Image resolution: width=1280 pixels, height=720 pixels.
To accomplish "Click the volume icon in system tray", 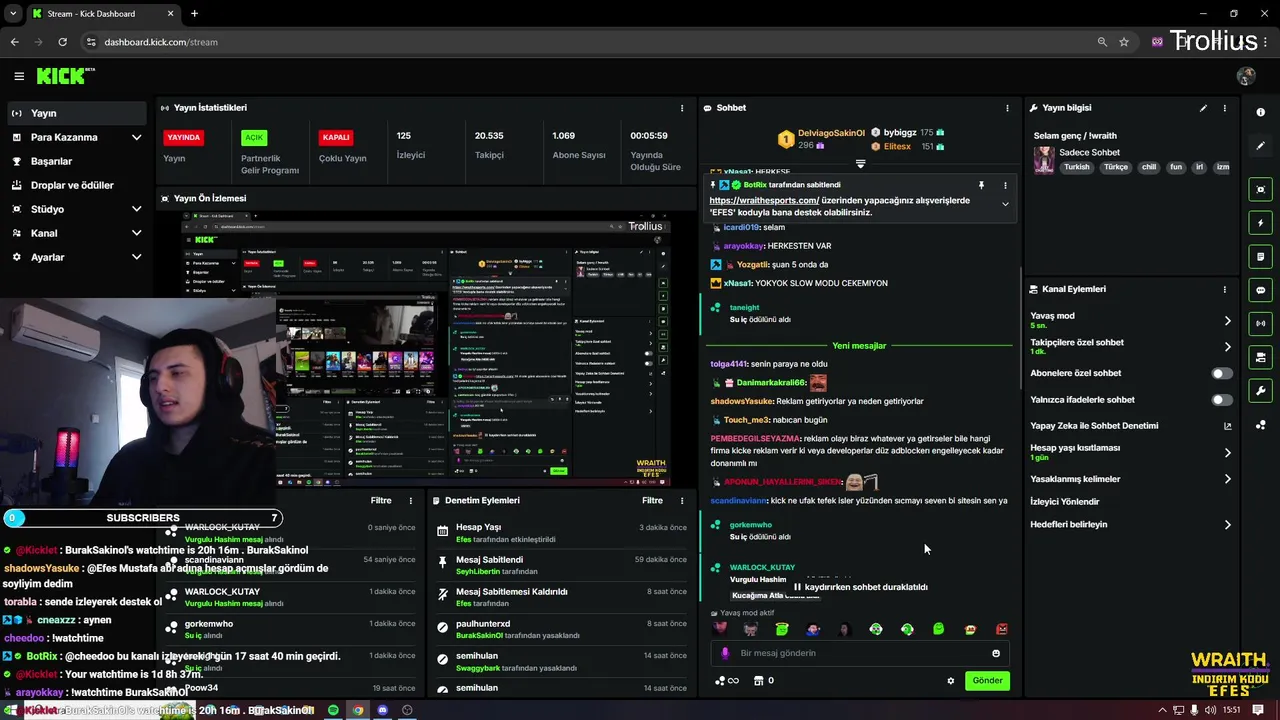I will pos(1211,710).
